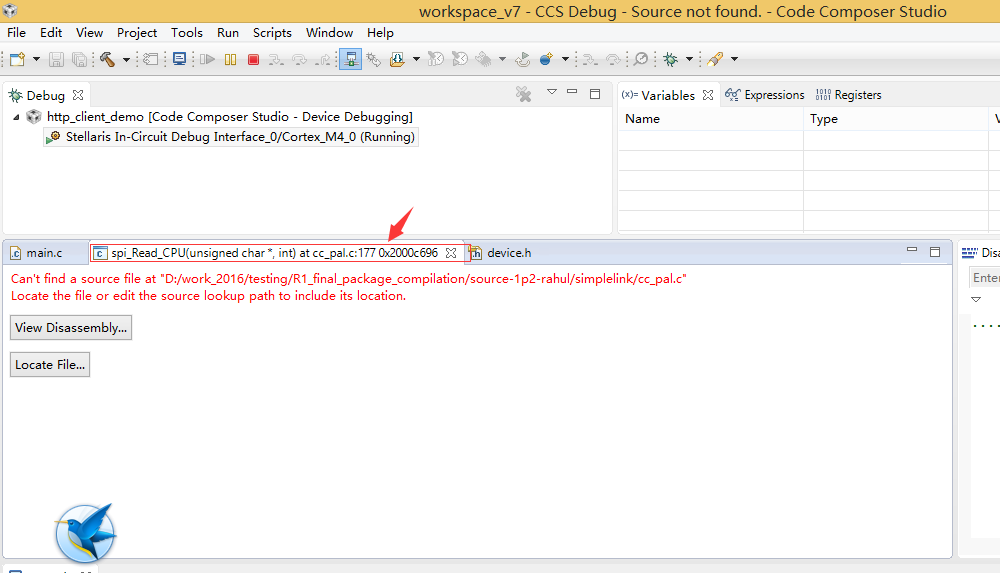Click the View Disassembly button

coord(71,327)
